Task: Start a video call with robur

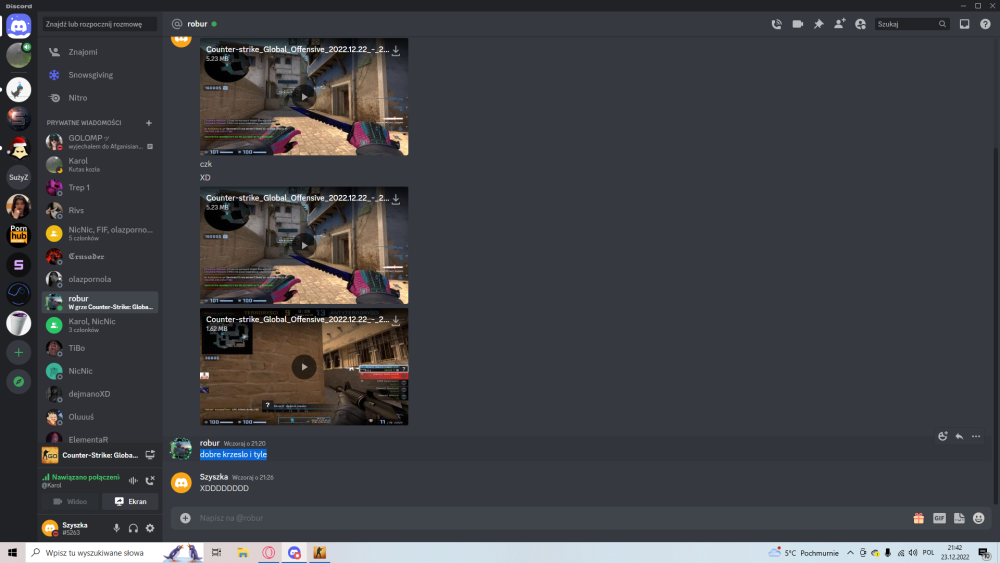Action: point(797,24)
